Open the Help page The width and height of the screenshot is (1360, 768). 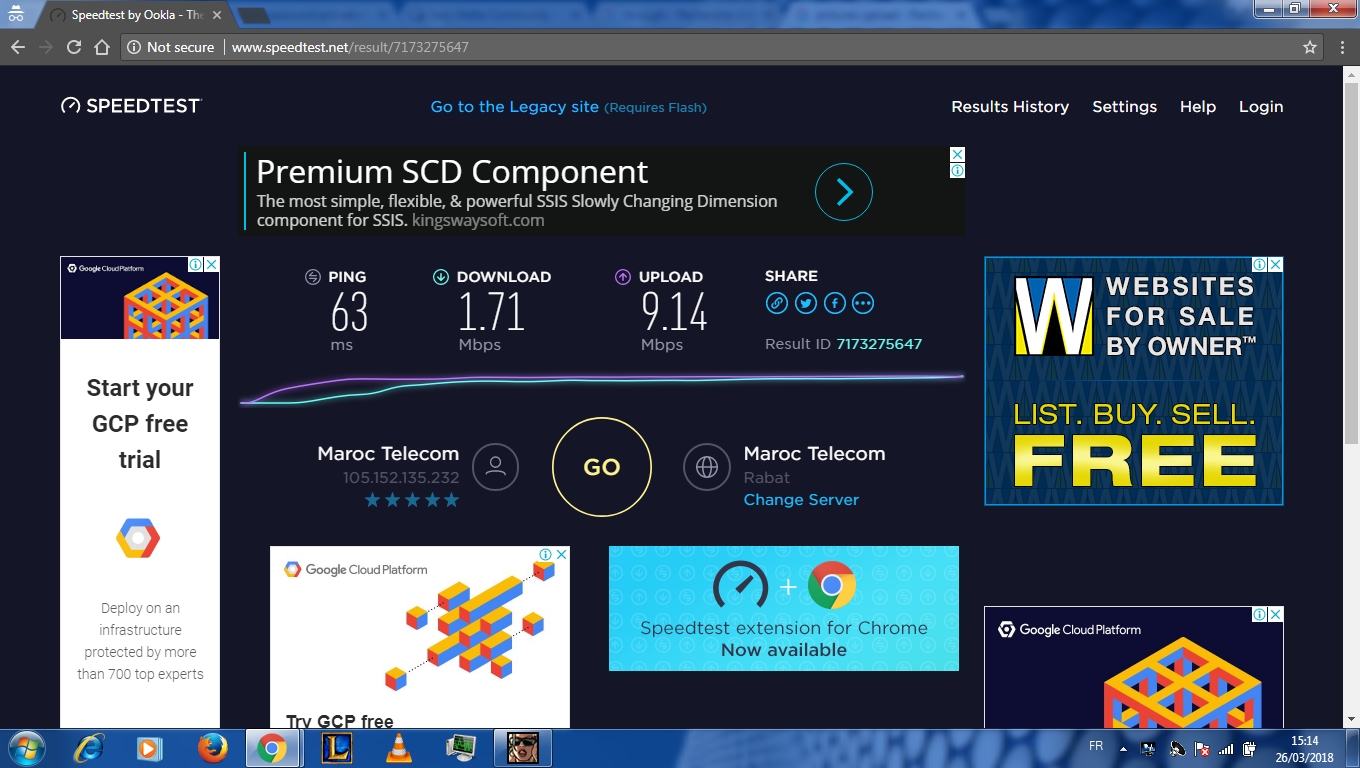(1197, 107)
